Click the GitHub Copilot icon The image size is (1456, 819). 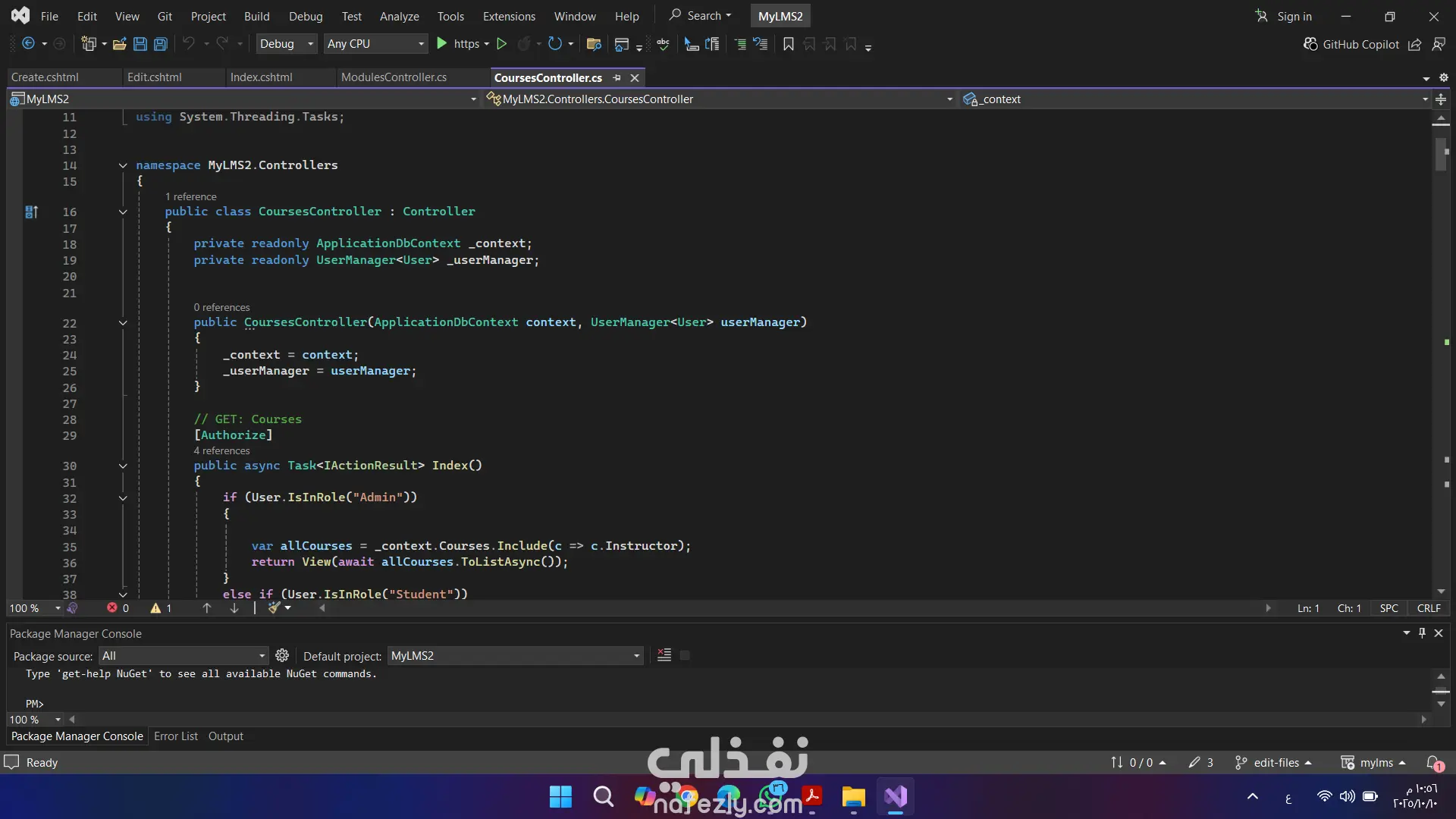(1310, 44)
